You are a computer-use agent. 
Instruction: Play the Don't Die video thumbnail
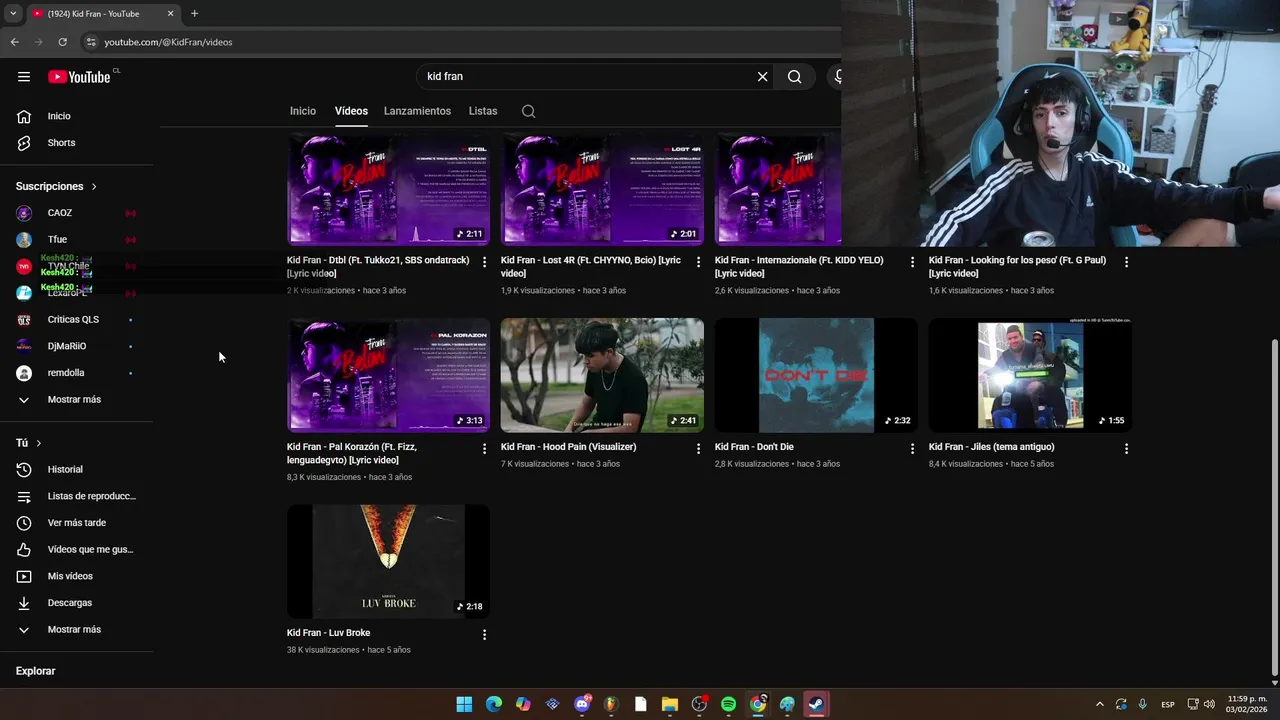pyautogui.click(x=816, y=375)
